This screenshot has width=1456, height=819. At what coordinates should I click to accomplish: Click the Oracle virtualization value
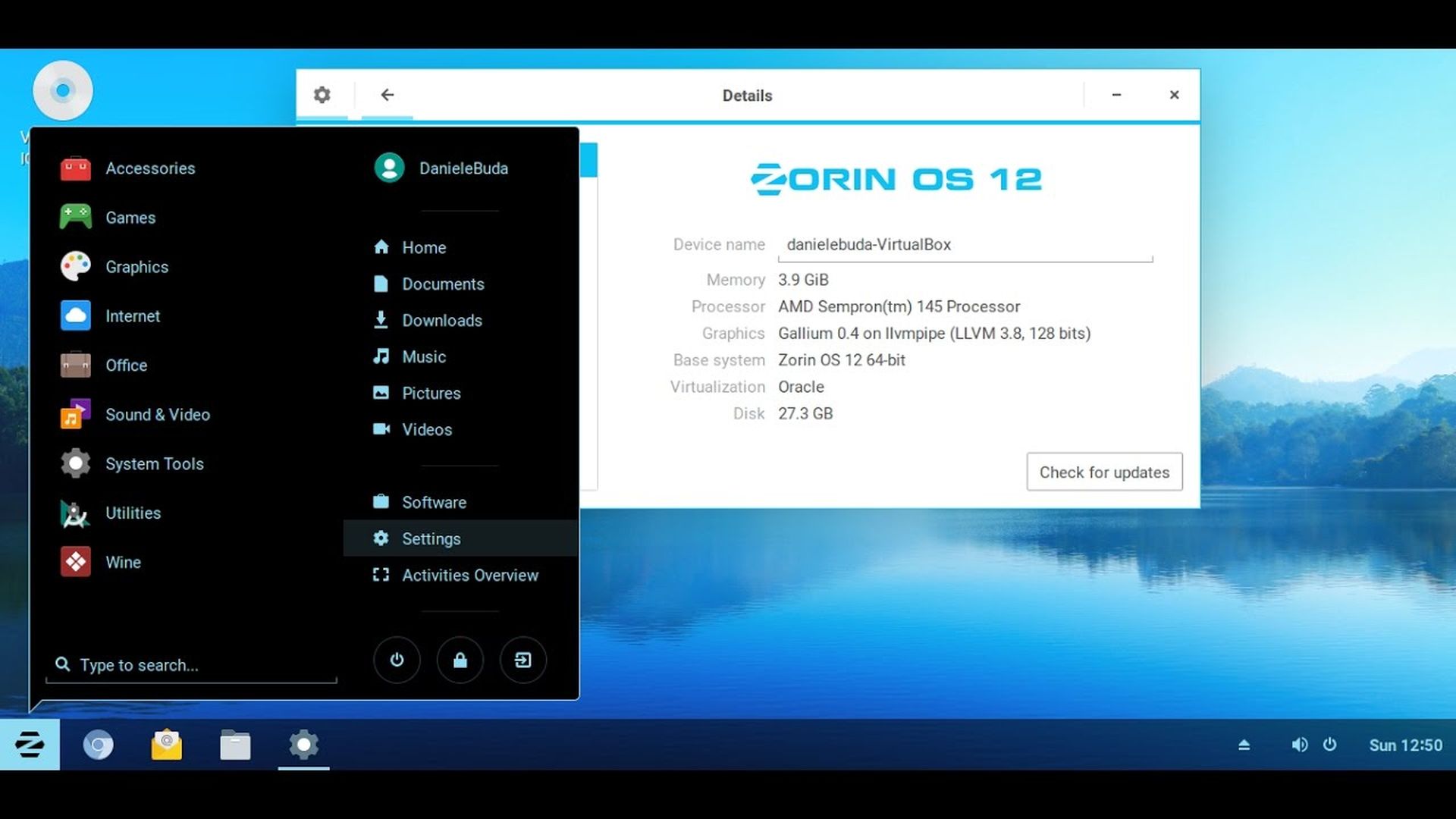coord(801,387)
